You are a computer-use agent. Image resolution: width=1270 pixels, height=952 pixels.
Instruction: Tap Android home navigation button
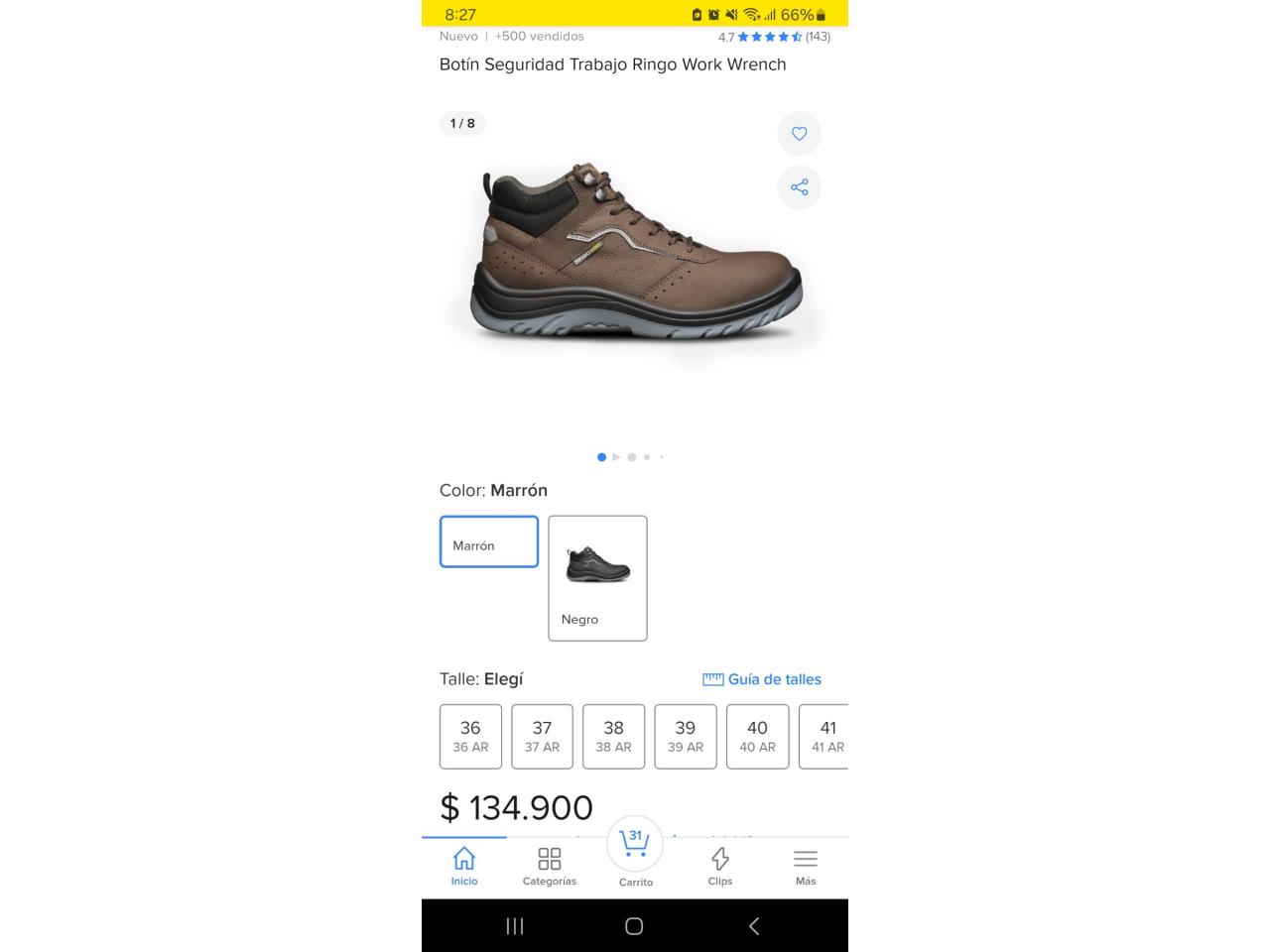click(x=634, y=926)
